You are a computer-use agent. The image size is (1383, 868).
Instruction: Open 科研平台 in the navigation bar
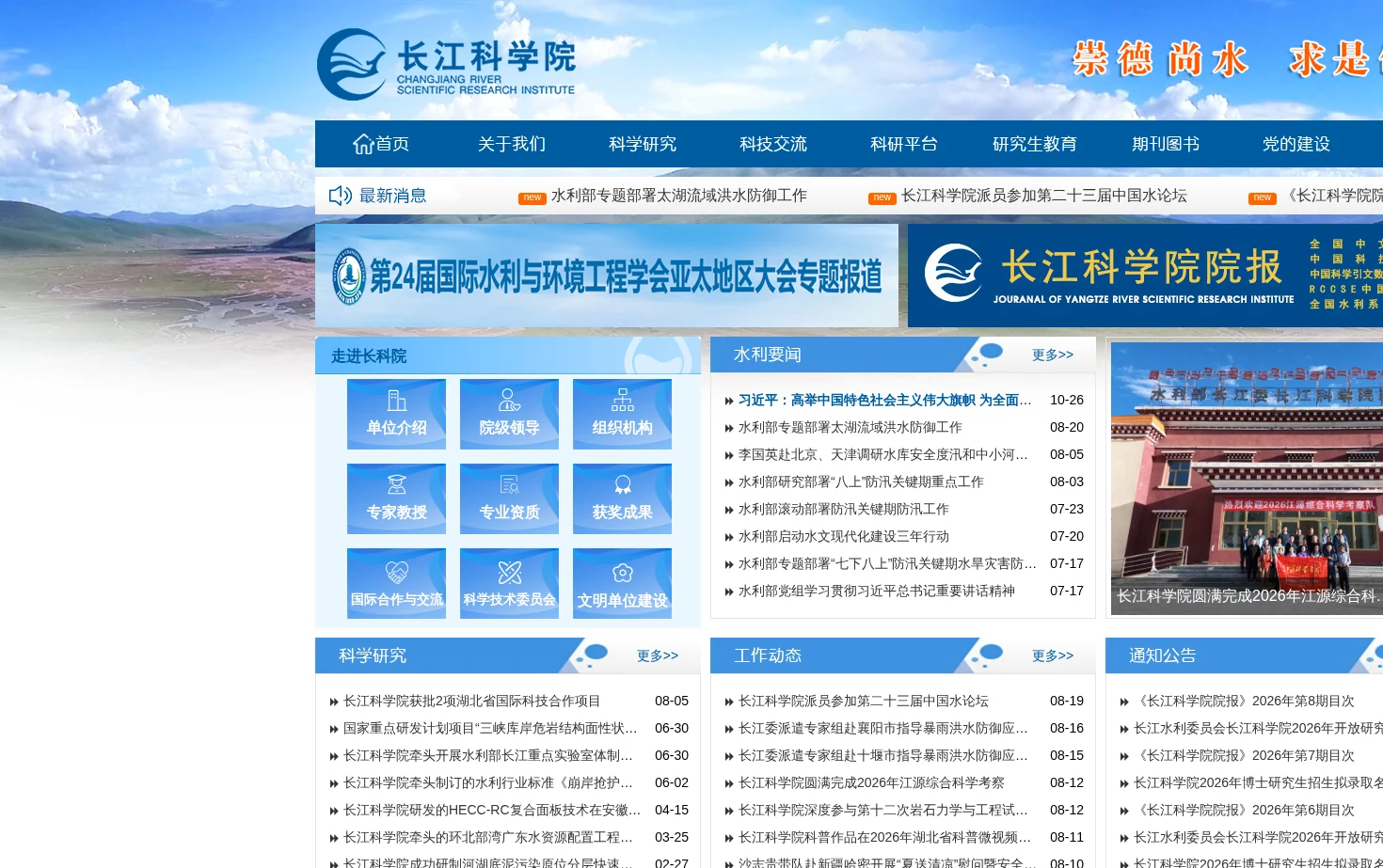(904, 144)
